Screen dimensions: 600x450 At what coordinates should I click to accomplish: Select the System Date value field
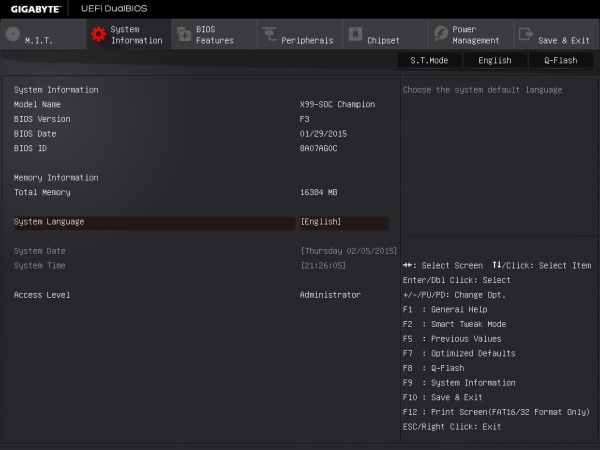click(x=349, y=251)
